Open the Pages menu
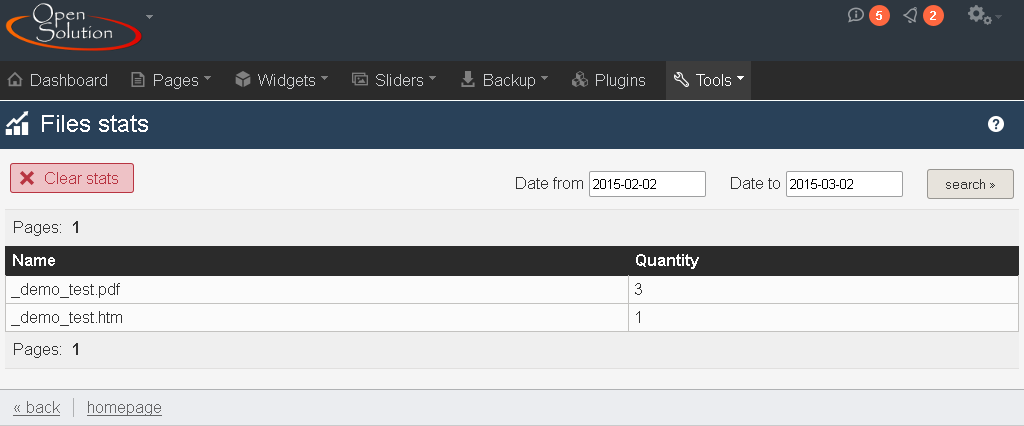Screen dimensions: 1024x426 [x=172, y=80]
